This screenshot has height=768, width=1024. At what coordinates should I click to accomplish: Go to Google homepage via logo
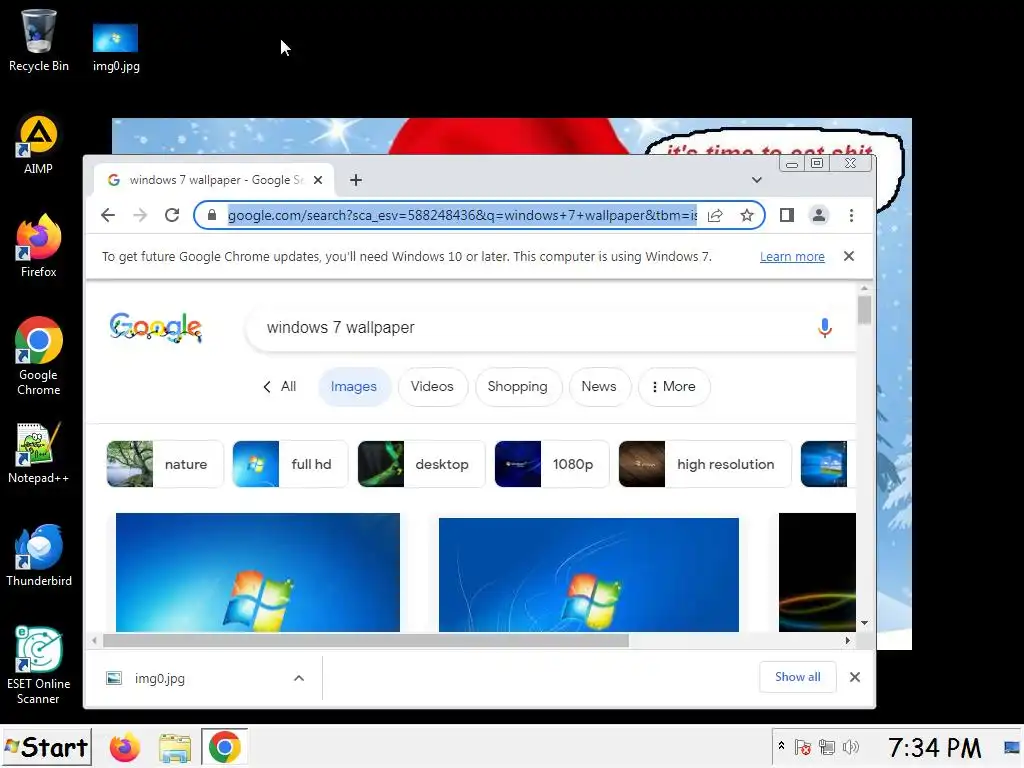(155, 327)
